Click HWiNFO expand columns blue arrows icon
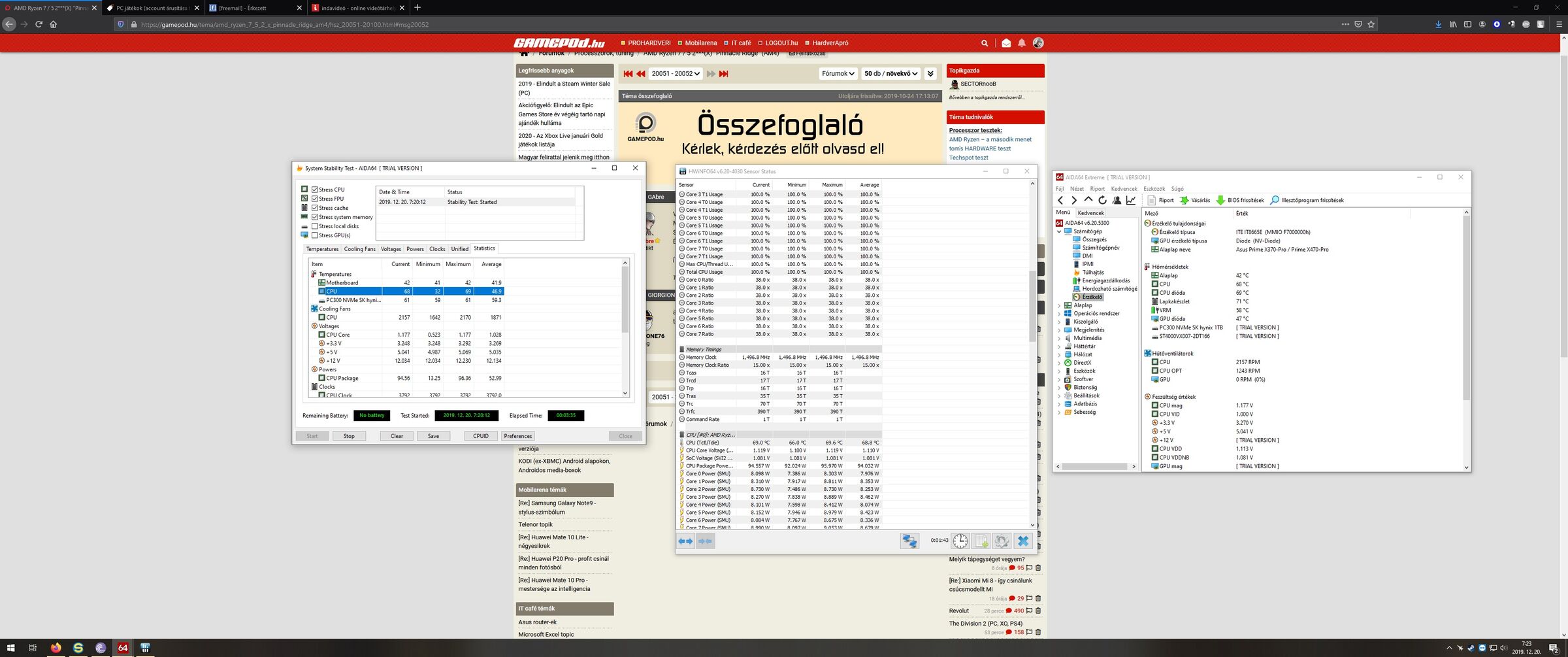This screenshot has width=1568, height=657. [x=685, y=541]
